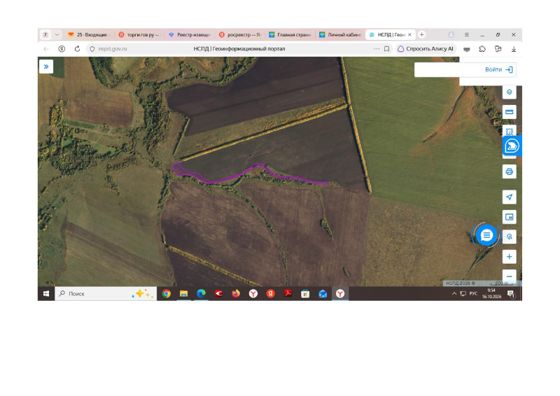
Task: Open Firefox from taskbar
Action: [236, 294]
